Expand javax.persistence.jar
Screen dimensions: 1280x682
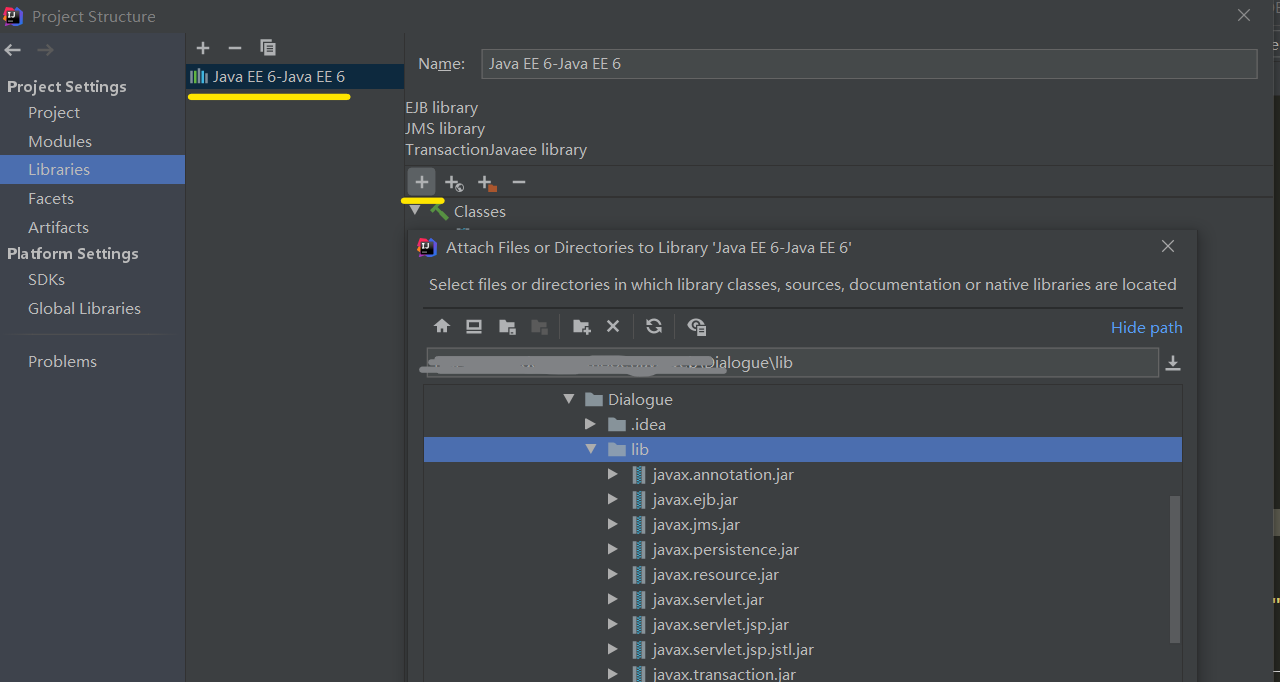pos(613,549)
